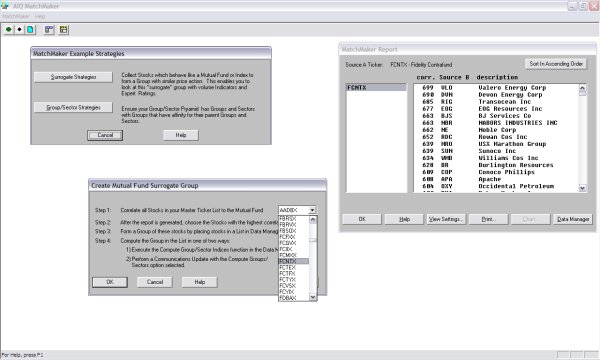Image resolution: width=600 pixels, height=360 pixels.
Task: Click the fourth toolbar icon with window panels
Action: 49,29
